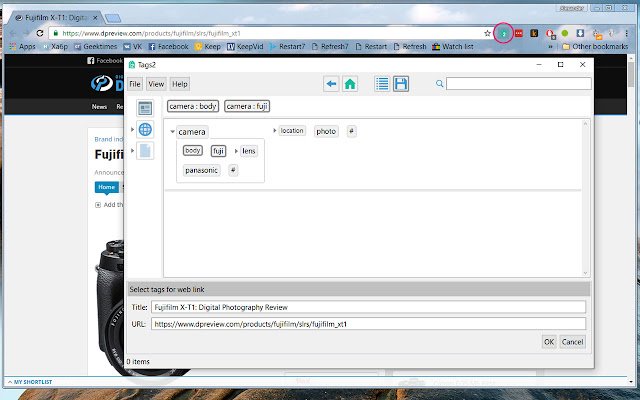The image size is (640, 400).
Task: Click the Tags2 window title icon
Action: pyautogui.click(x=132, y=64)
